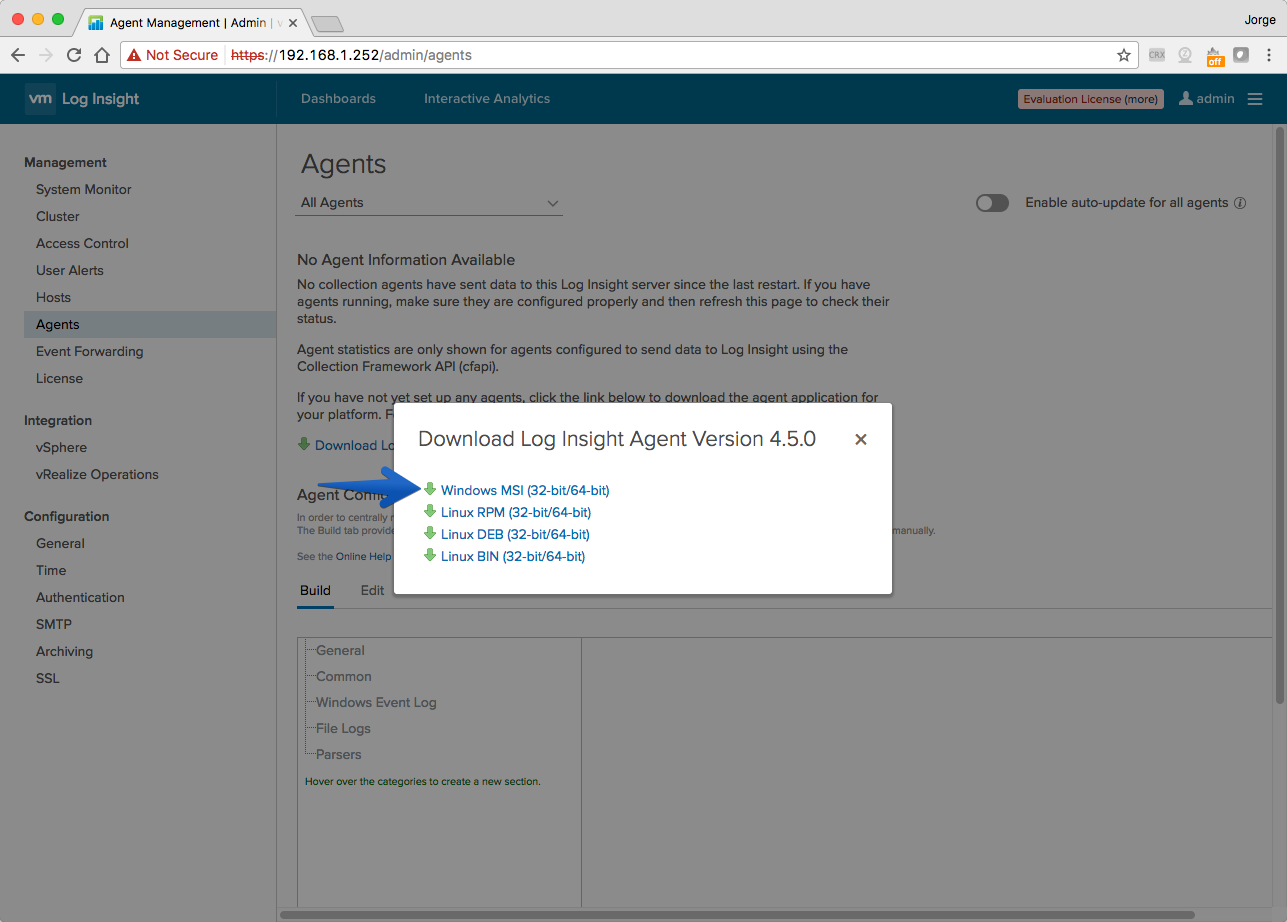Open vRealize Operations integration
Image resolution: width=1287 pixels, height=922 pixels.
click(x=97, y=474)
